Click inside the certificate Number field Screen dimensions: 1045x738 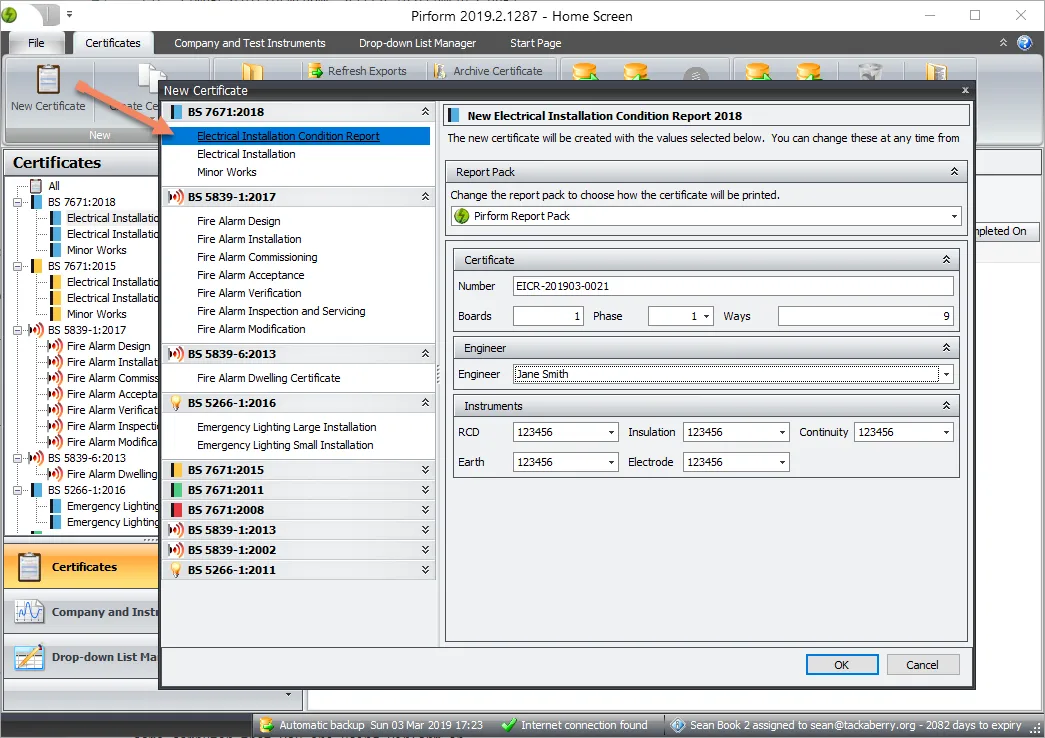click(x=700, y=286)
